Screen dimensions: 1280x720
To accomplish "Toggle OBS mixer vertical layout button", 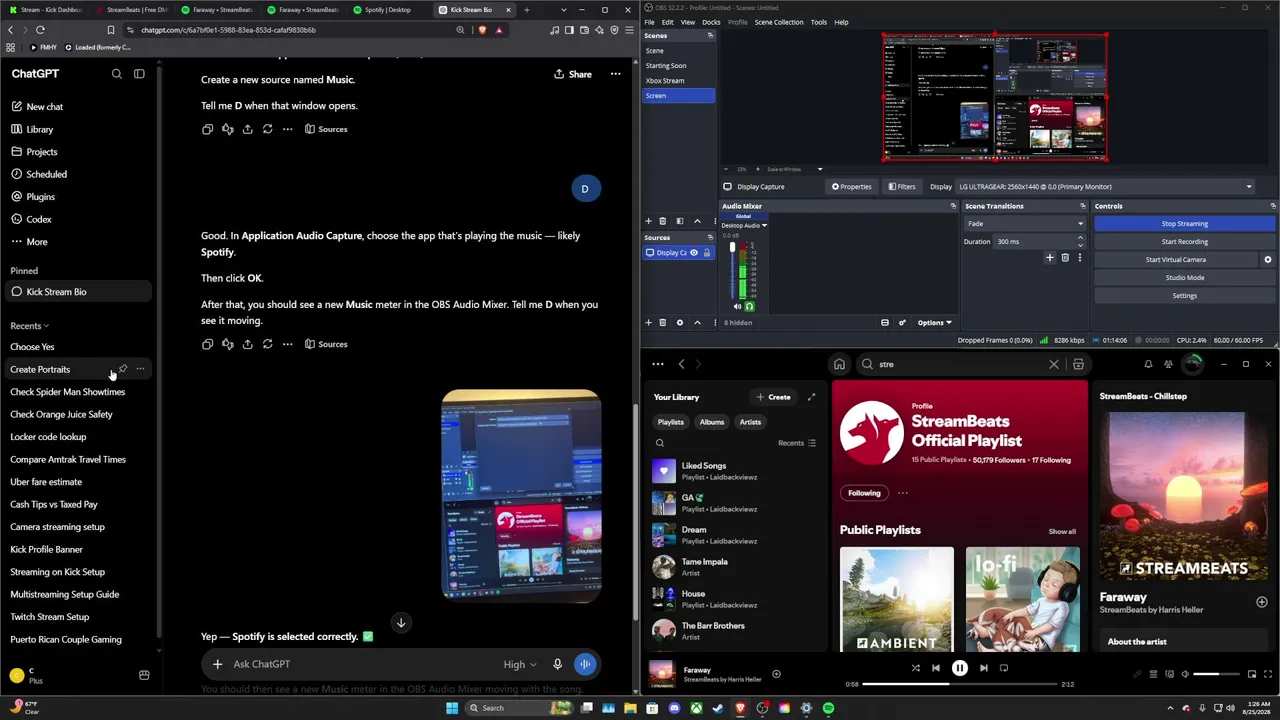I will point(885,323).
